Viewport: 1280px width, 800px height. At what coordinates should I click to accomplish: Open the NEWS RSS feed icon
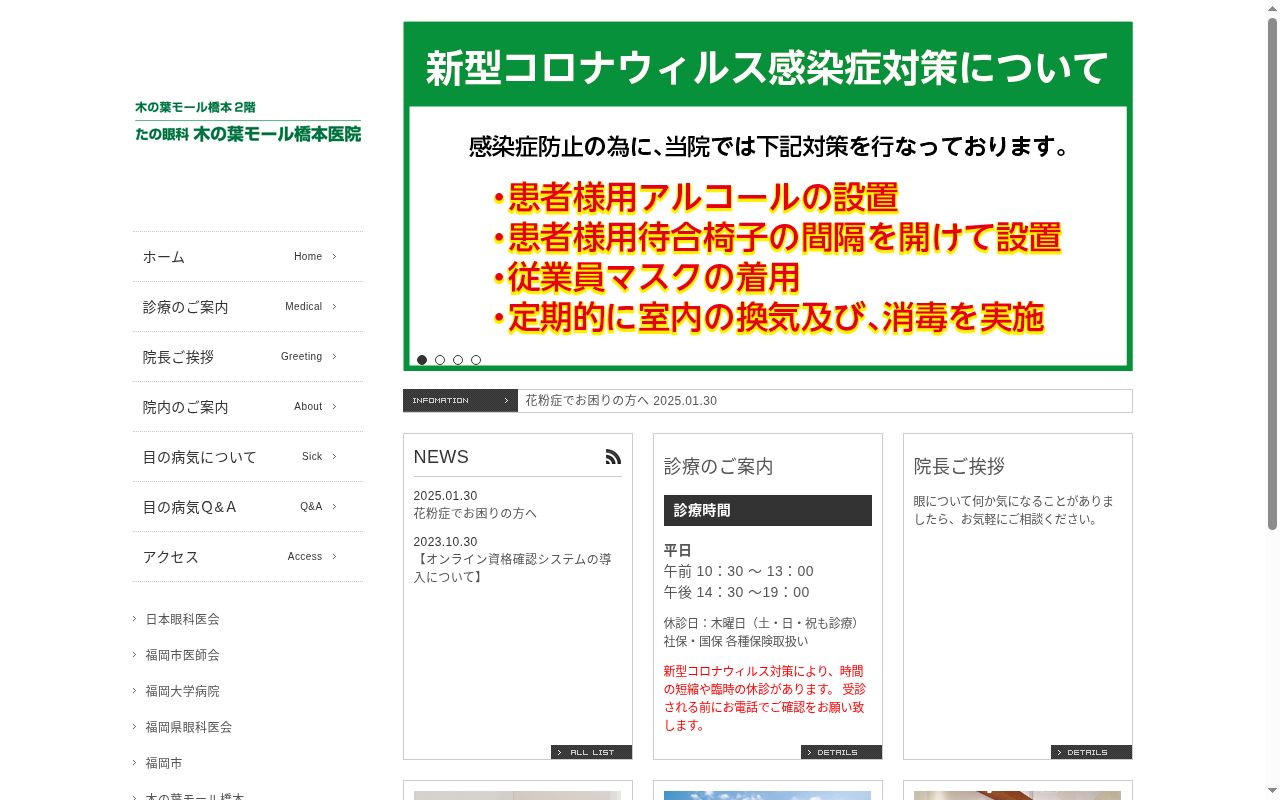[613, 457]
